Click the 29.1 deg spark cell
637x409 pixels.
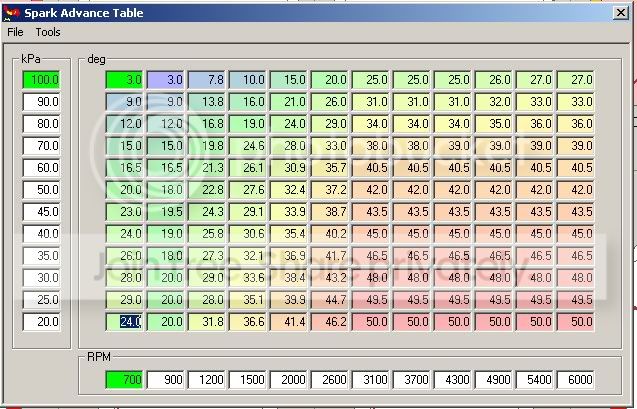point(247,212)
